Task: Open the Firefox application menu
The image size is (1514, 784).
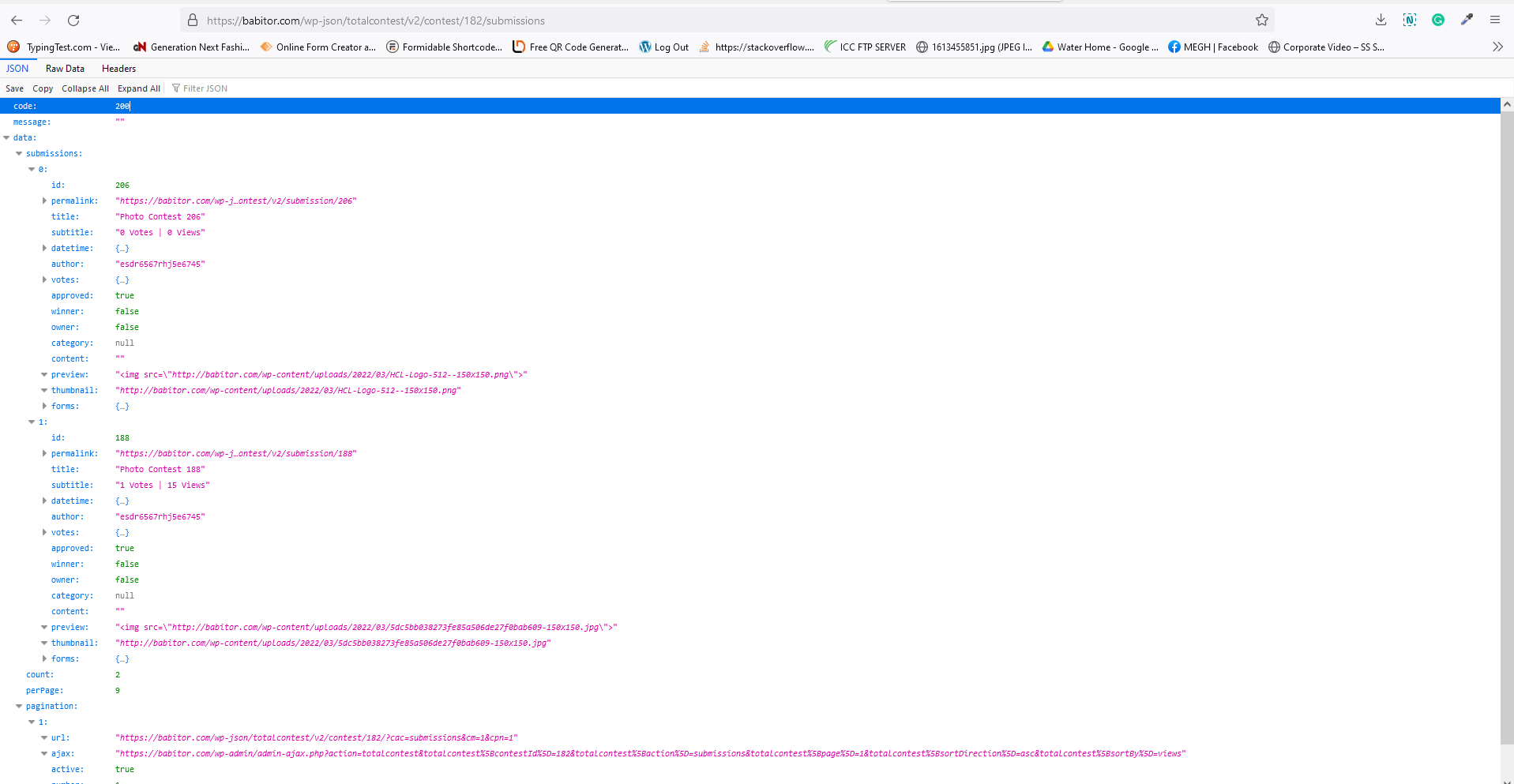Action: pos(1495,20)
